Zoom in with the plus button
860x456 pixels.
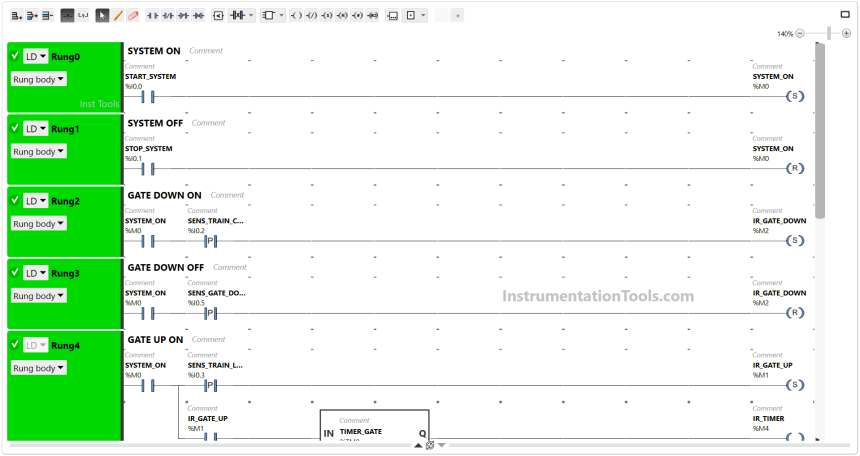pos(846,33)
